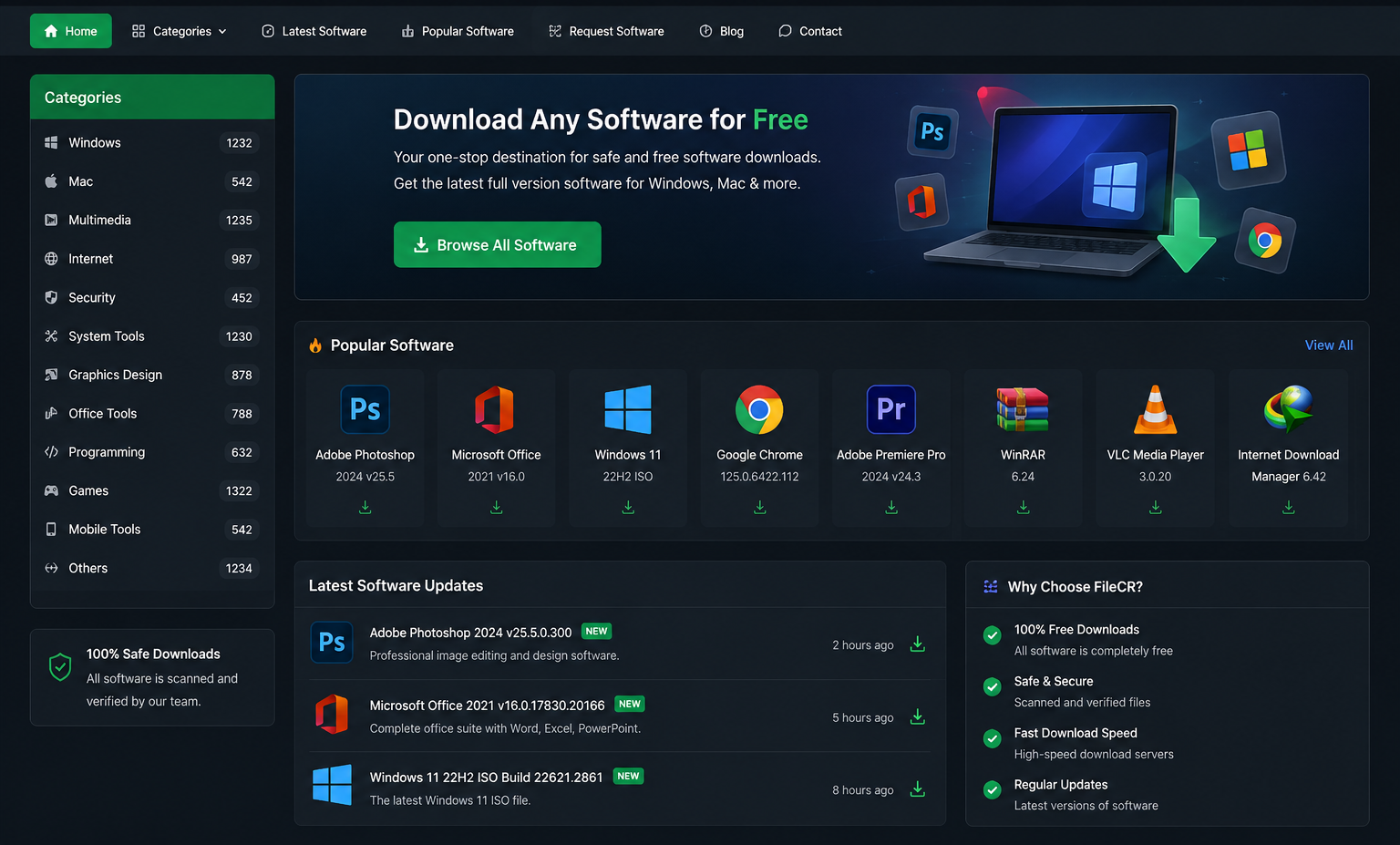Open the Blog page
The width and height of the screenshot is (1400, 845).
[721, 31]
